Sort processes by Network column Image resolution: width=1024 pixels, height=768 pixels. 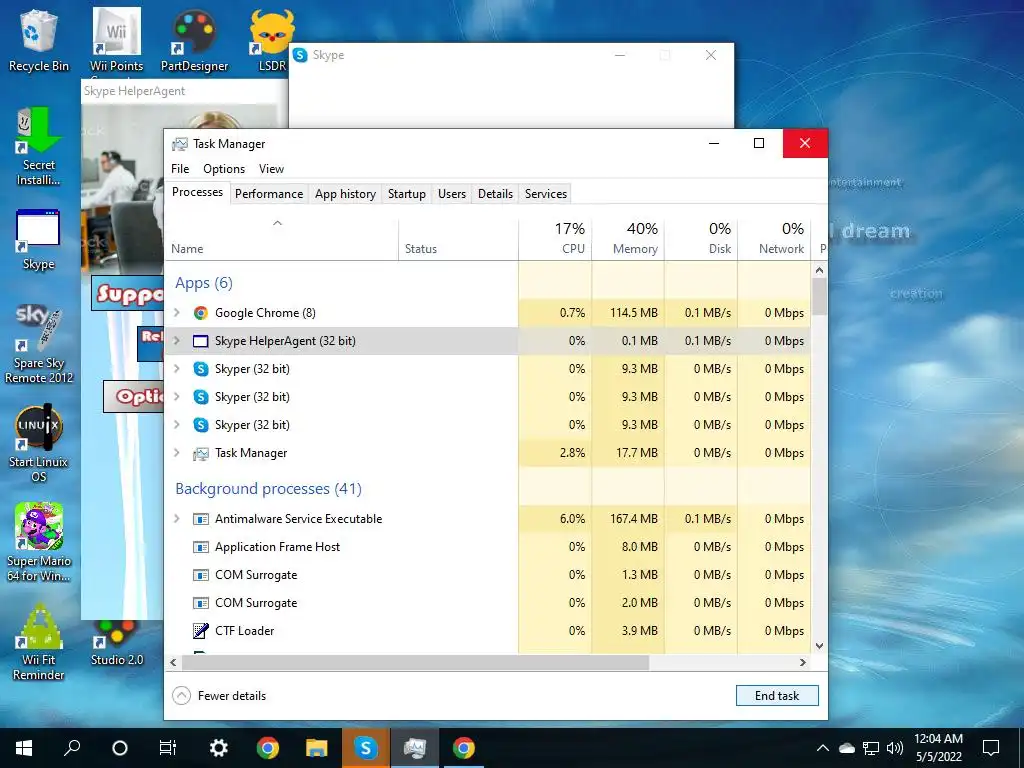[775, 239]
